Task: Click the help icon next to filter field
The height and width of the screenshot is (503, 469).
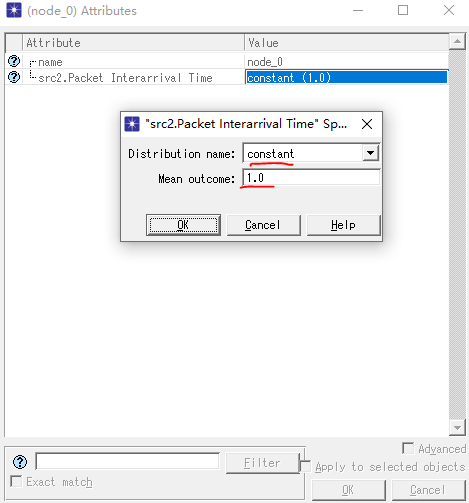Action: point(20,462)
